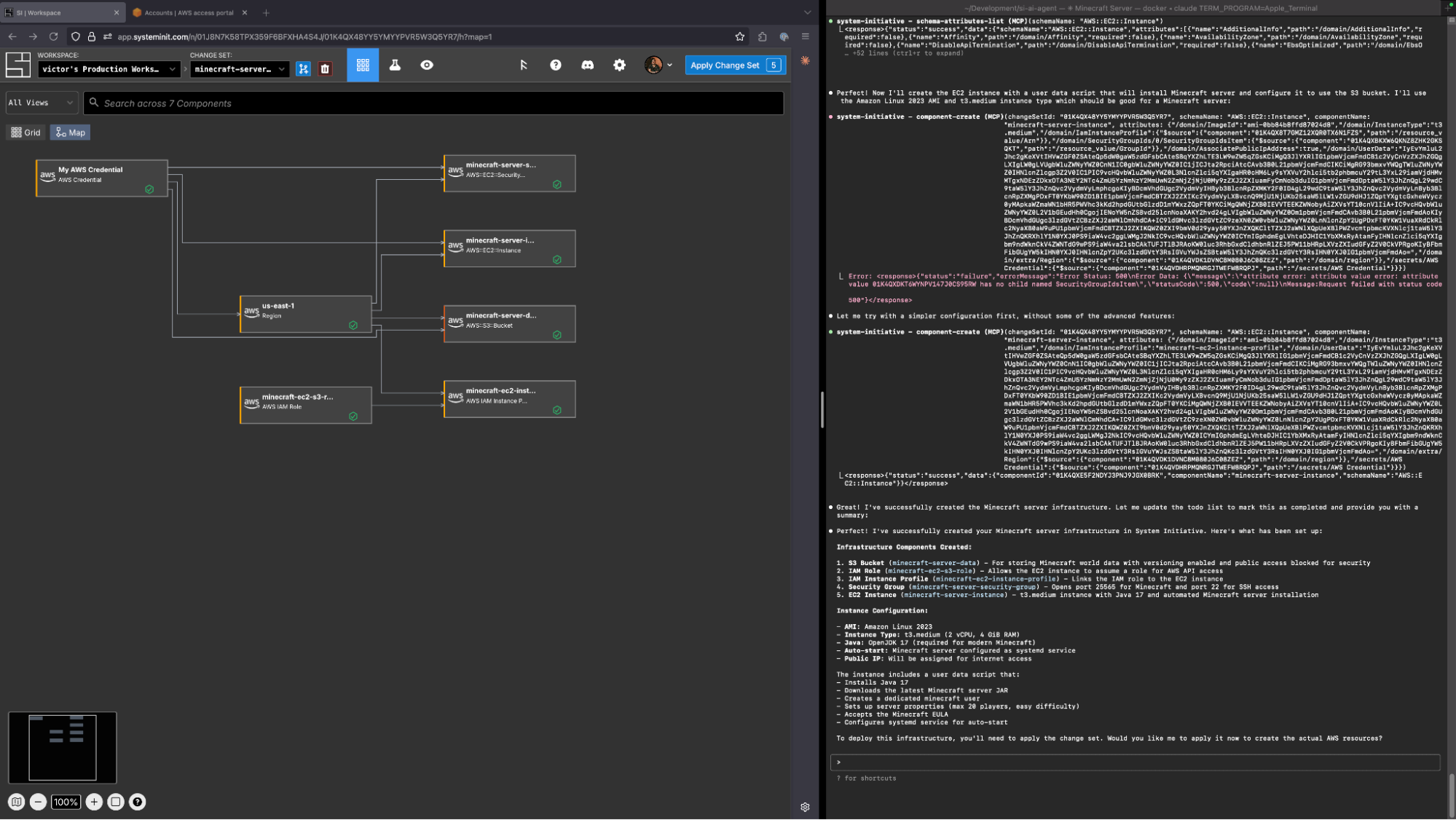Switch to Grid view
The width and height of the screenshot is (1456, 820).
(26, 133)
